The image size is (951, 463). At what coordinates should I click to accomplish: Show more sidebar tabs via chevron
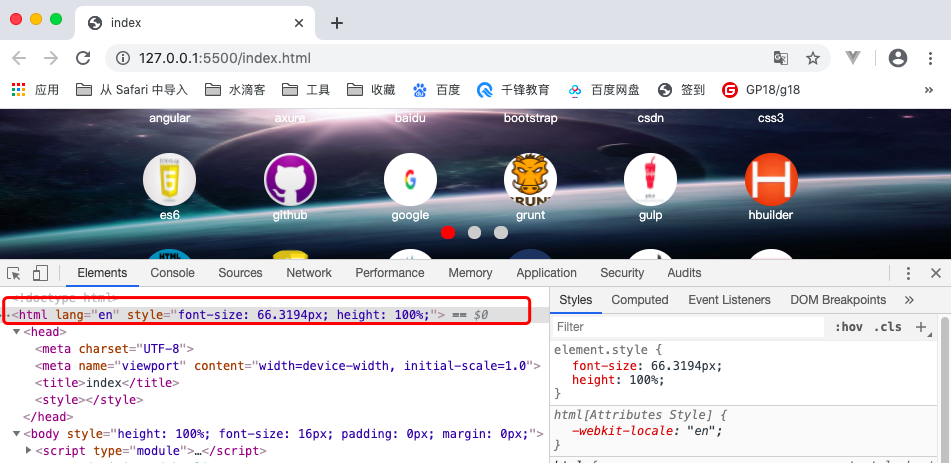(909, 300)
